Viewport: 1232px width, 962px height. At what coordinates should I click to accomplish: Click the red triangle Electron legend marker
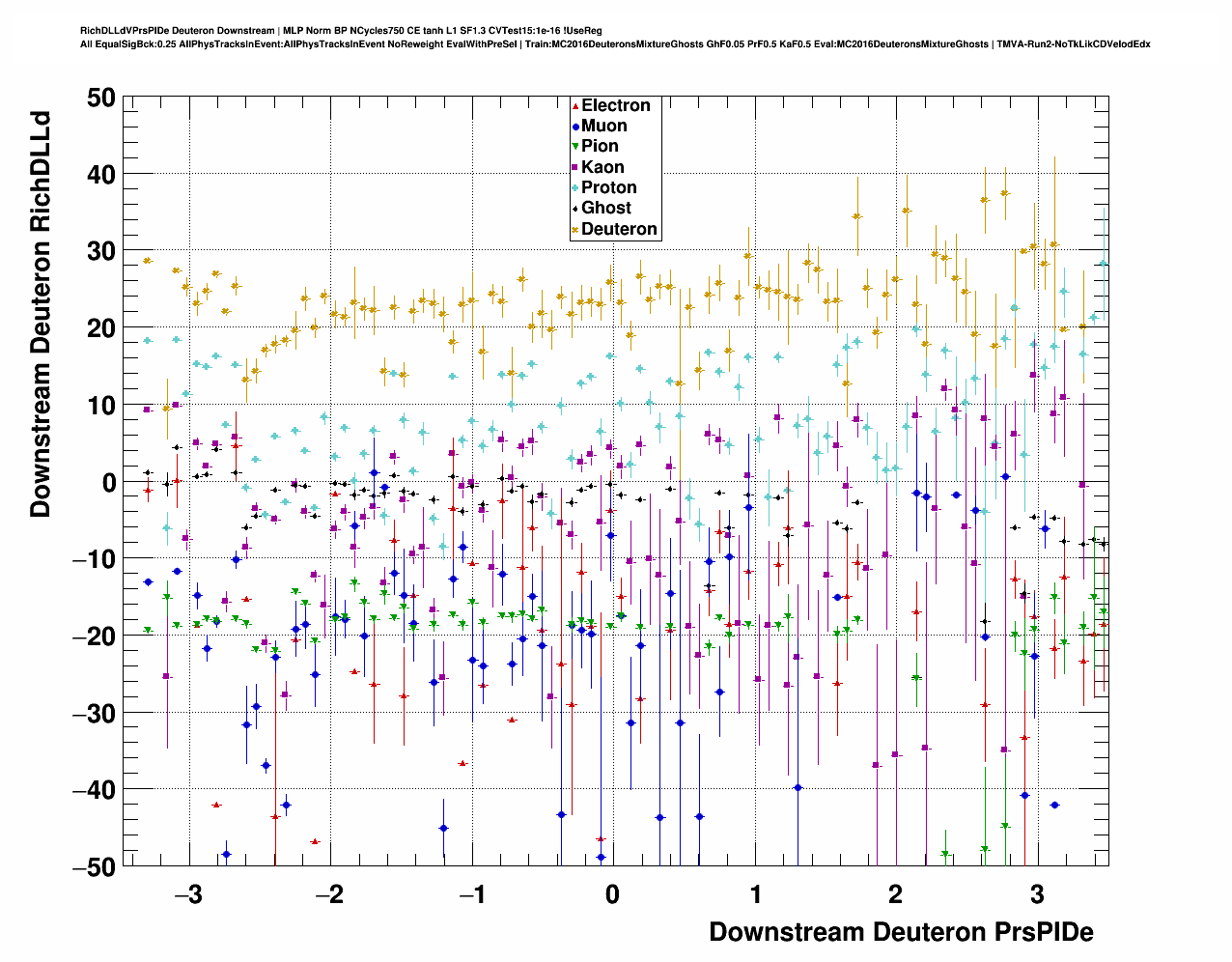point(575,106)
